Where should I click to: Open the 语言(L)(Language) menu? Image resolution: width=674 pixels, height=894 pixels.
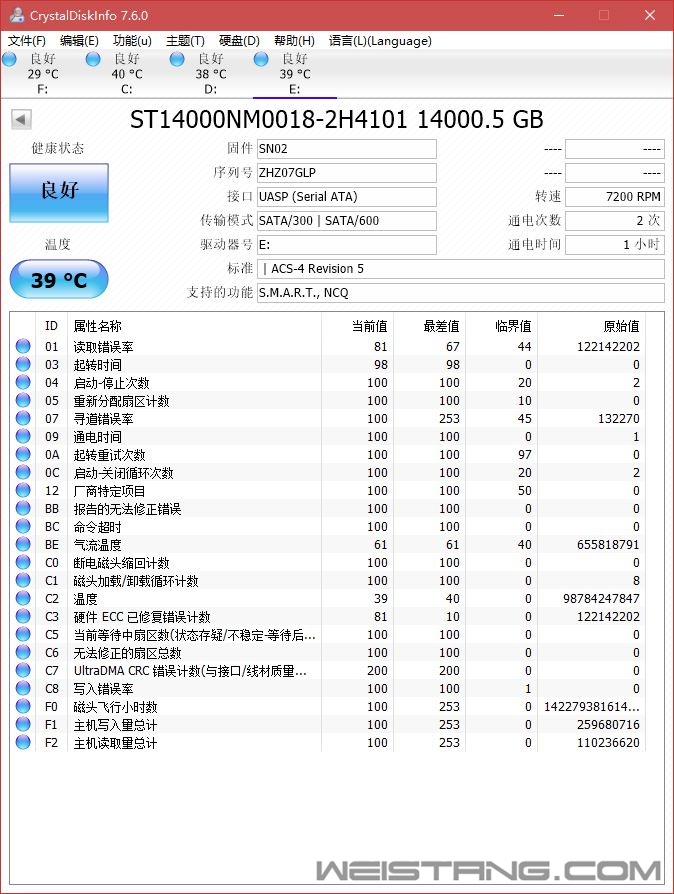click(380, 41)
